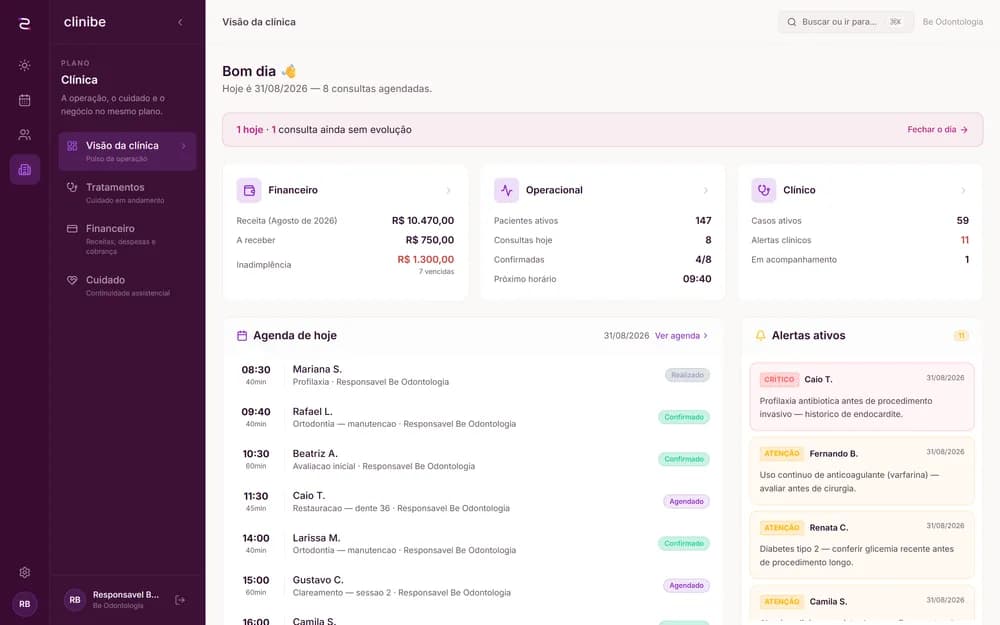Click the Agendado badge for Gustavo C.
Screen dimensions: 1000x625
(x=686, y=585)
